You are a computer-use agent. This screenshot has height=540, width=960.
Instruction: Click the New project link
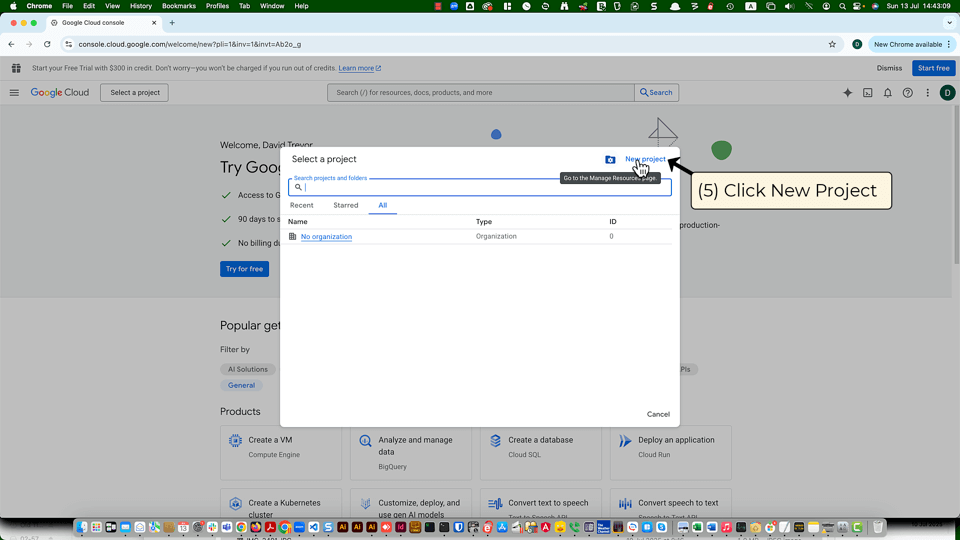[645, 159]
